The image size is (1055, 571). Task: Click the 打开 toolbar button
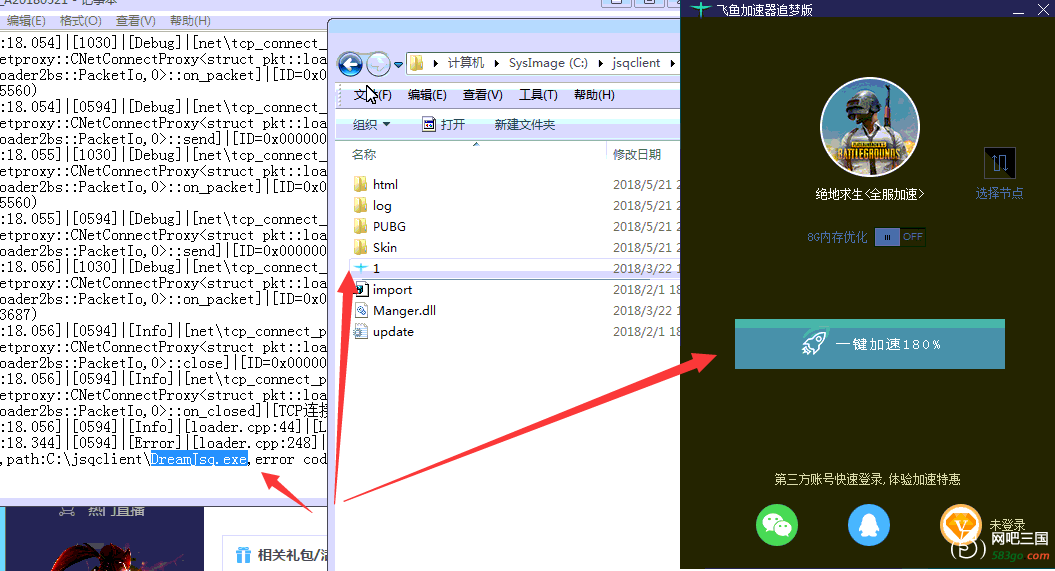click(444, 124)
